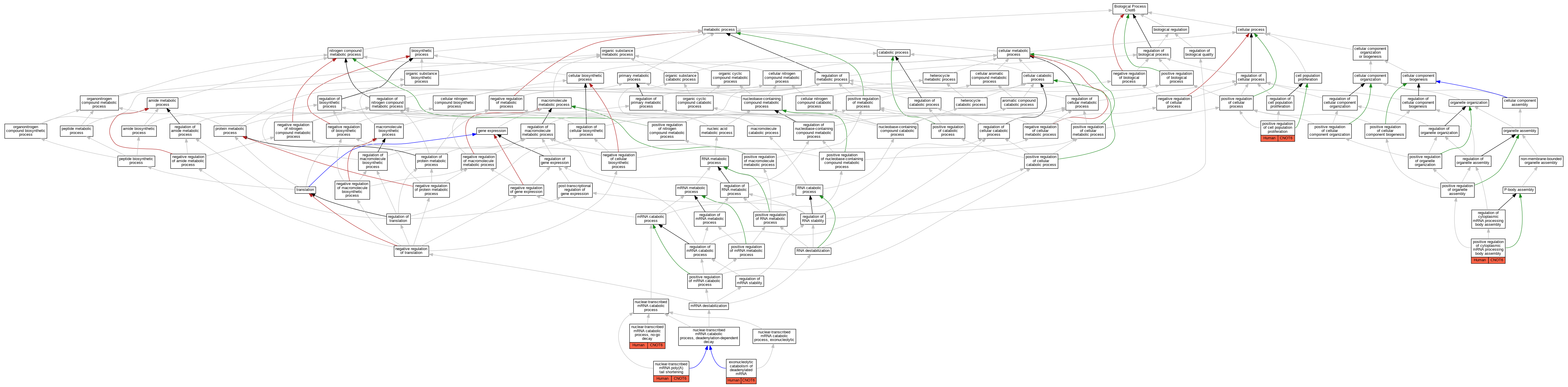The image size is (1568, 387).
Task: Click the 'regulation of RNA stability' node
Action: (813, 219)
